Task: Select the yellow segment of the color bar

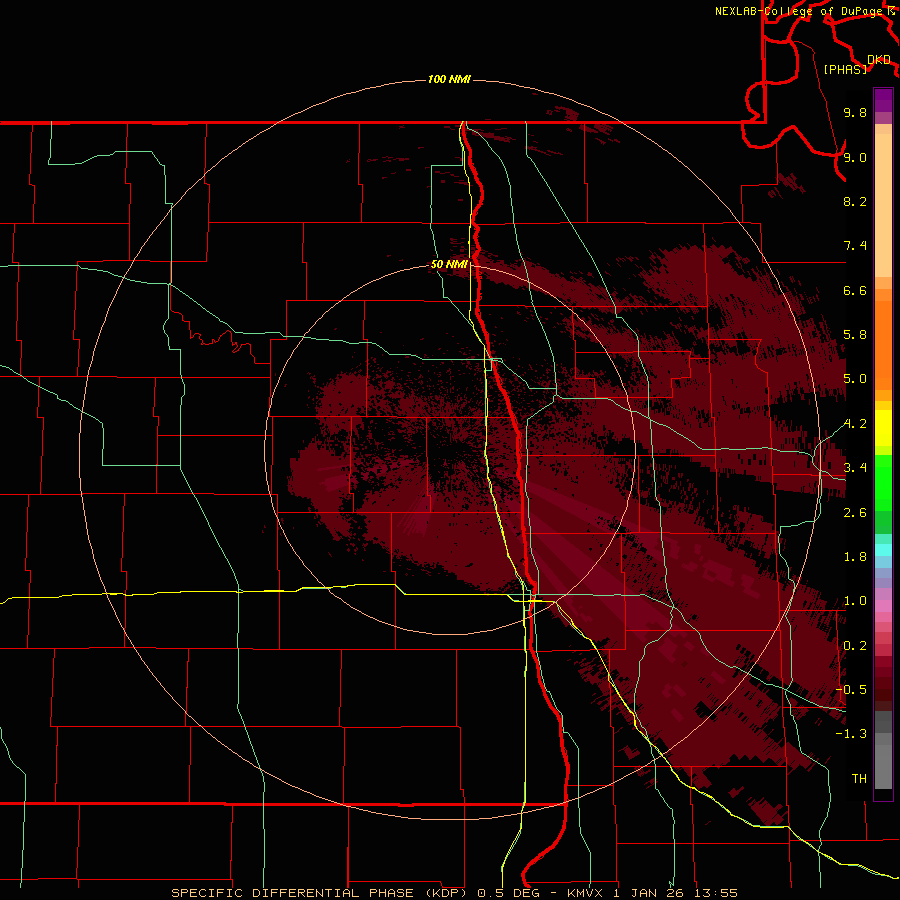Action: tap(883, 428)
